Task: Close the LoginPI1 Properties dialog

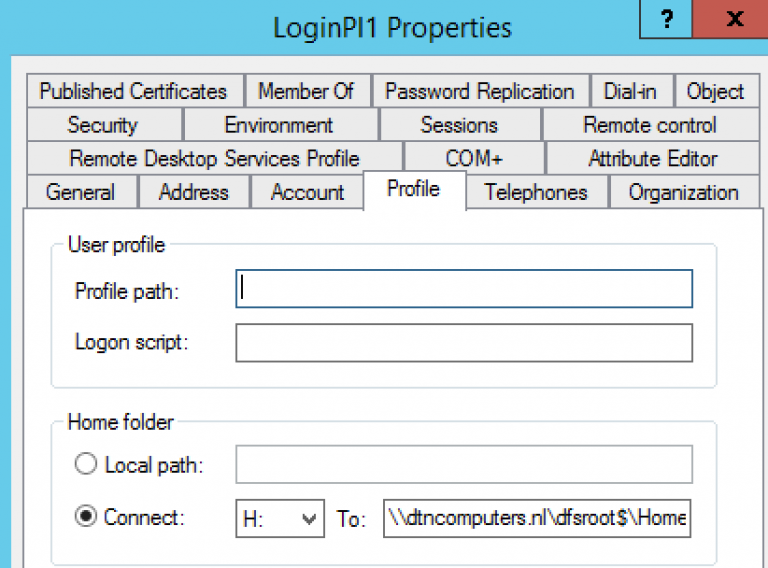Action: click(x=734, y=19)
